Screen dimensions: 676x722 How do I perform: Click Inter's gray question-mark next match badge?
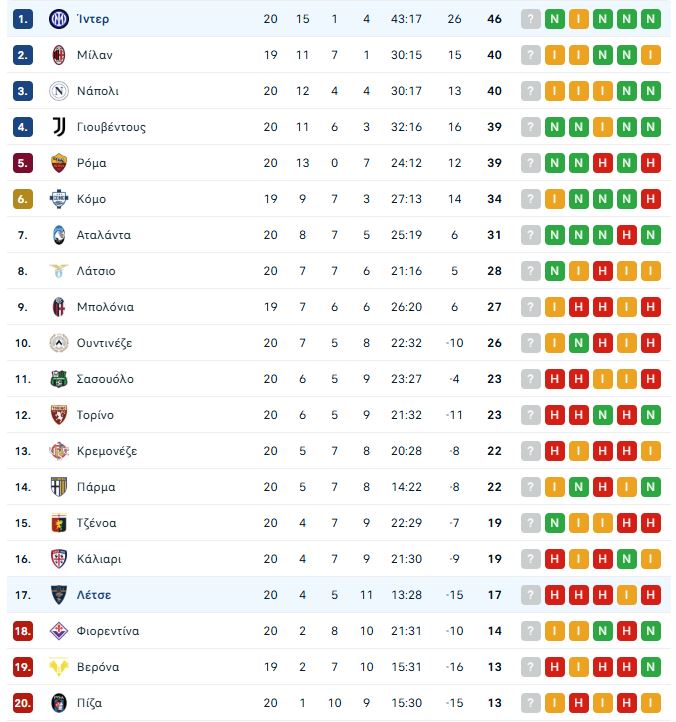[530, 19]
